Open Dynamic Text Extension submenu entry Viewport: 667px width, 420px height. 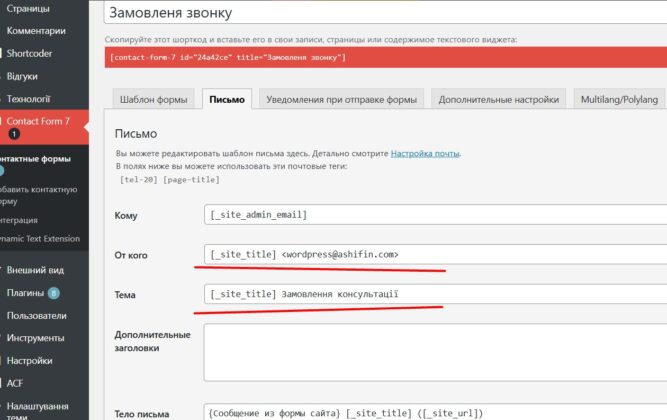pos(39,237)
